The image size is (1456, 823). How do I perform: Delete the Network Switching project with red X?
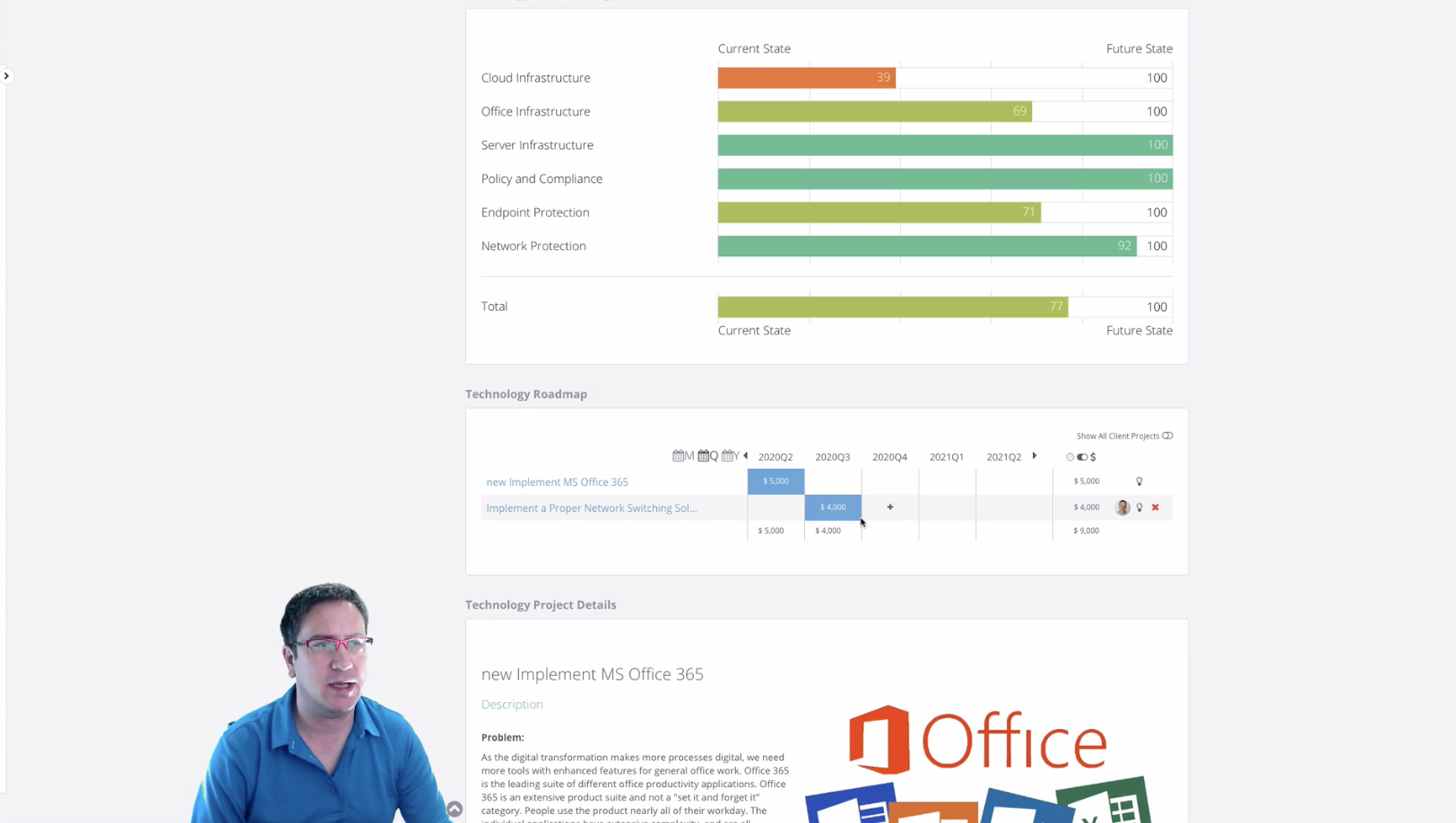tap(1156, 507)
